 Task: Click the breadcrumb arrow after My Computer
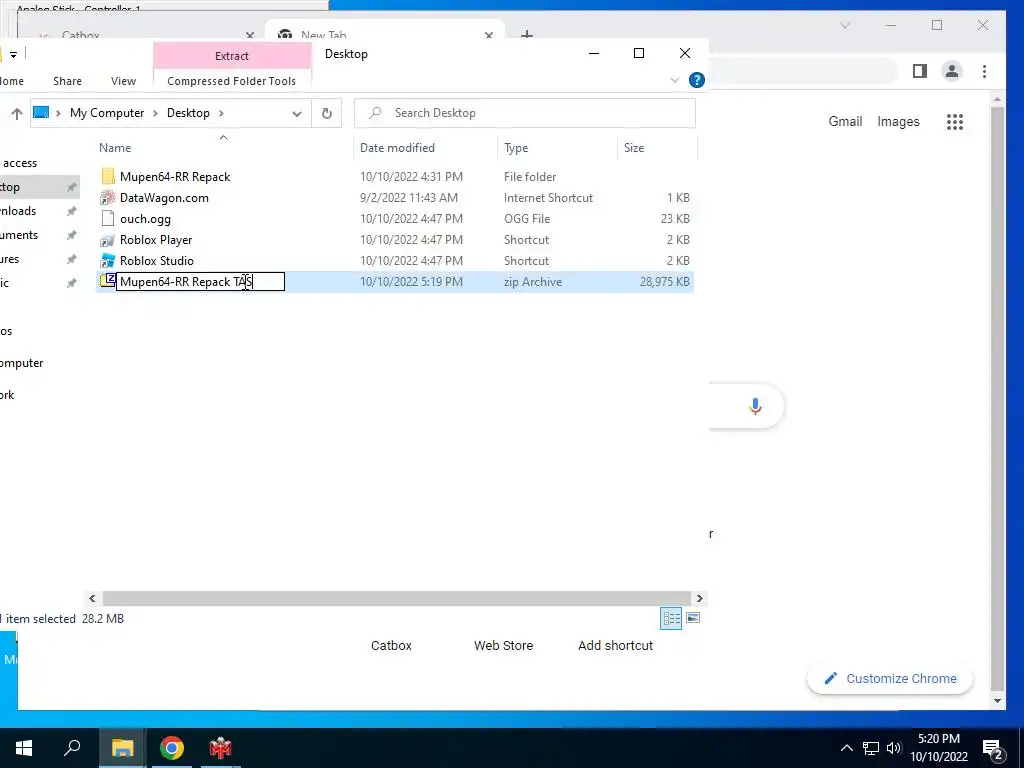[x=155, y=113]
